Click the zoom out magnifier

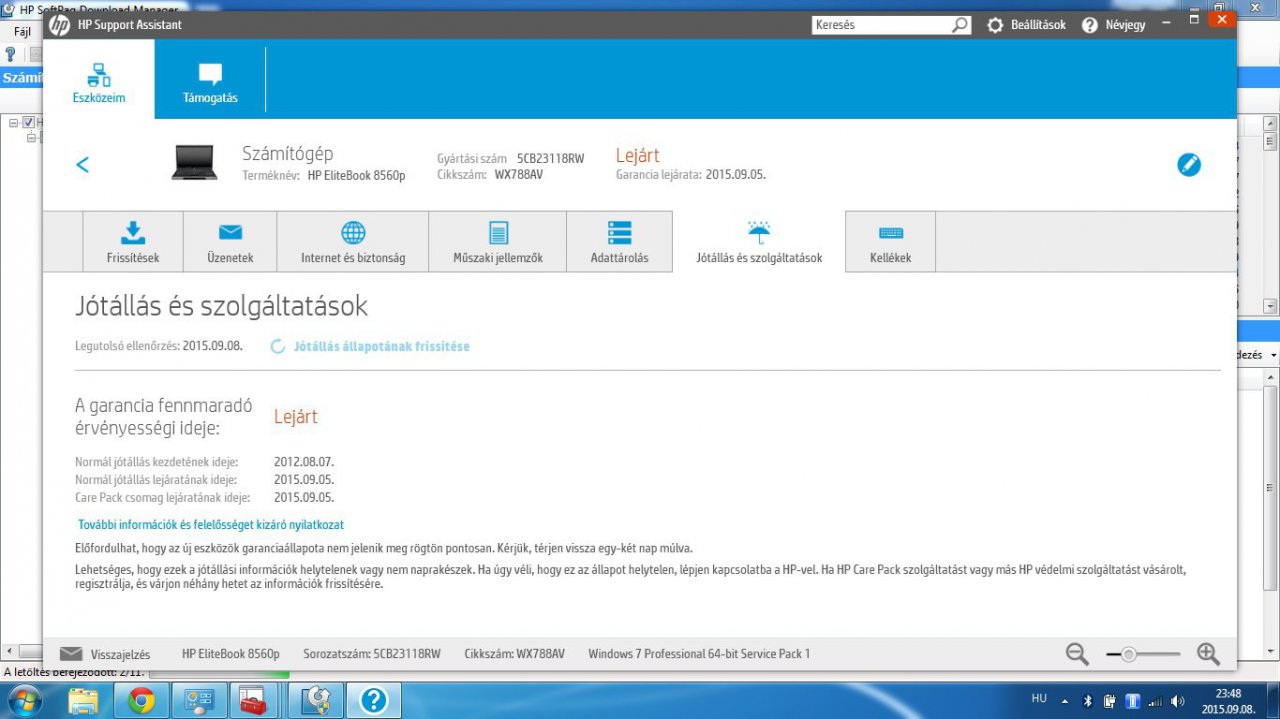1077,654
